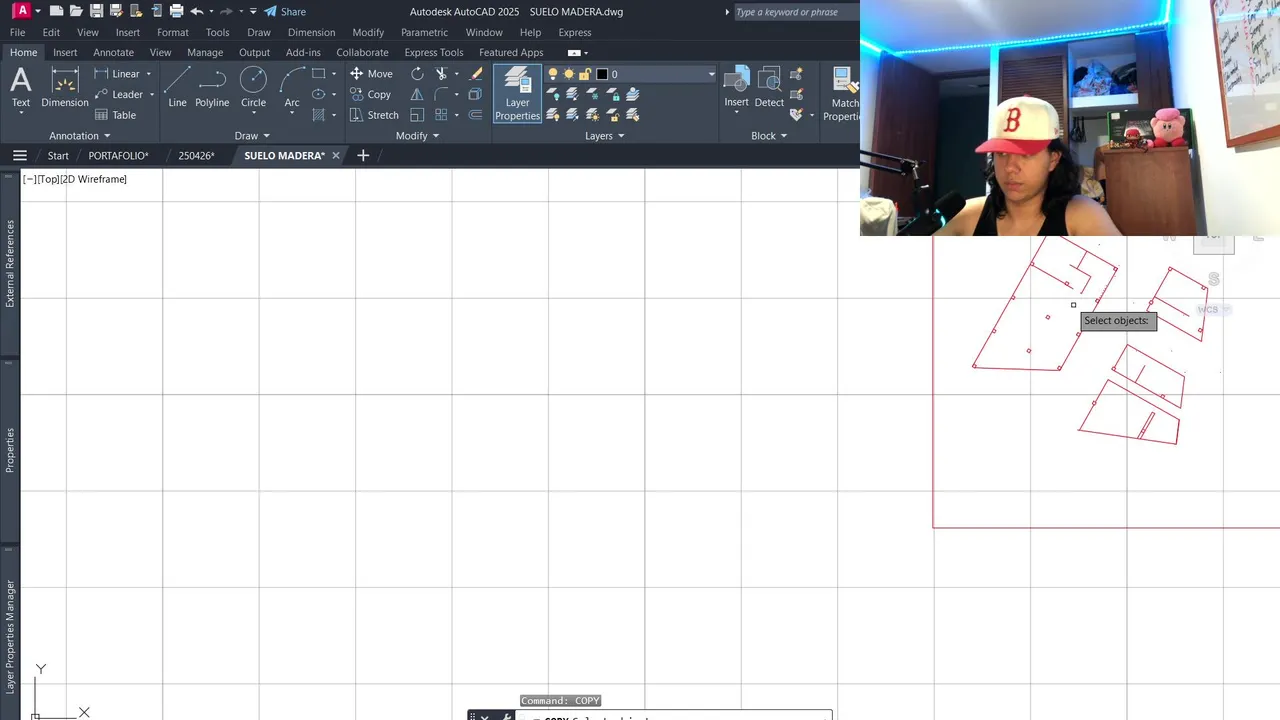
Task: Click the [Top] viewport view control
Action: [48, 179]
